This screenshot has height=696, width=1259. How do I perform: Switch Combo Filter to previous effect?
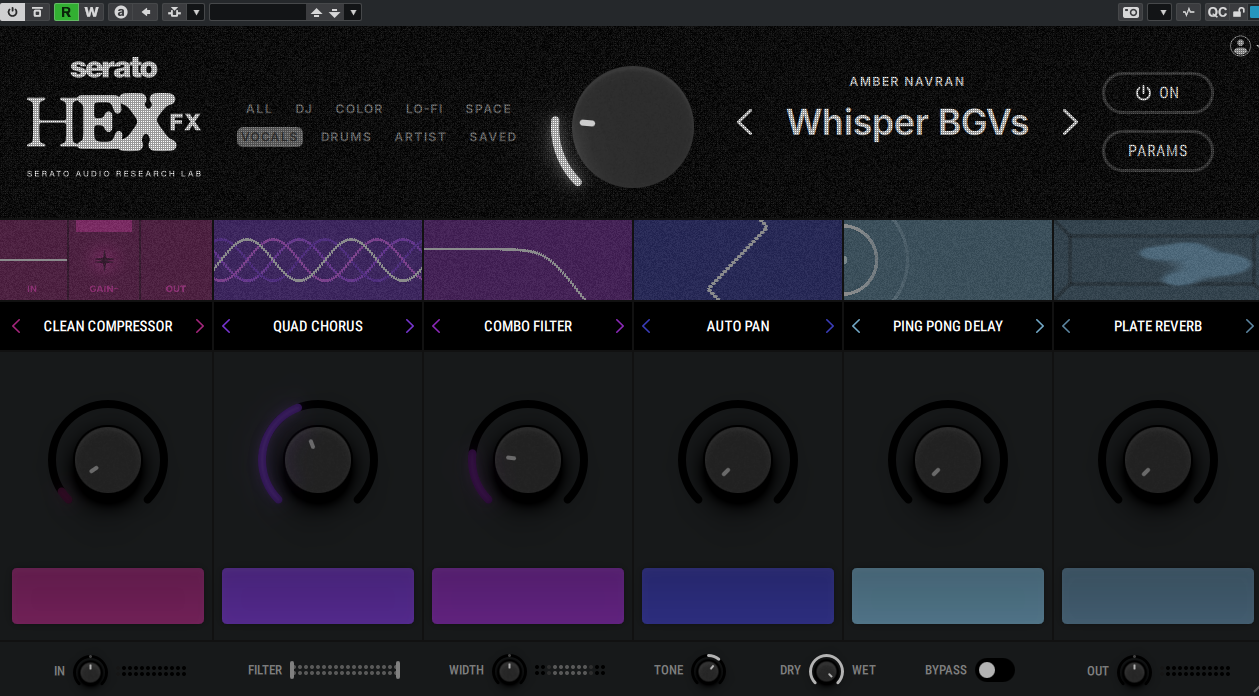[x=436, y=326]
